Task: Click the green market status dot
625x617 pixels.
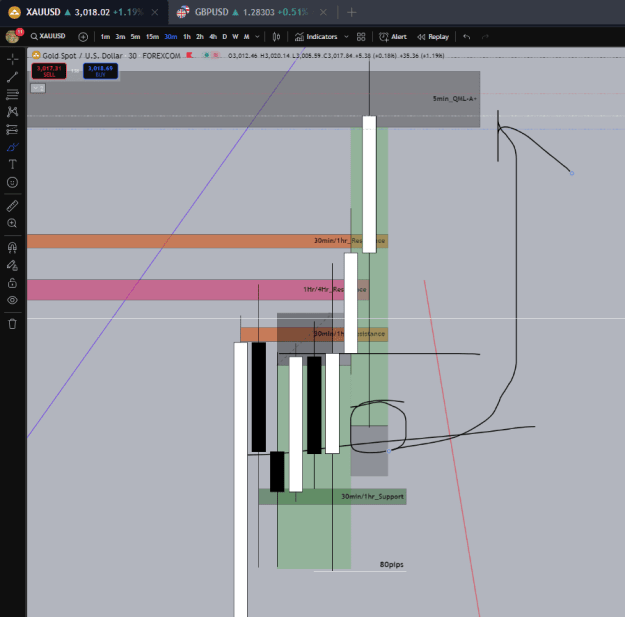Action: coord(206,55)
